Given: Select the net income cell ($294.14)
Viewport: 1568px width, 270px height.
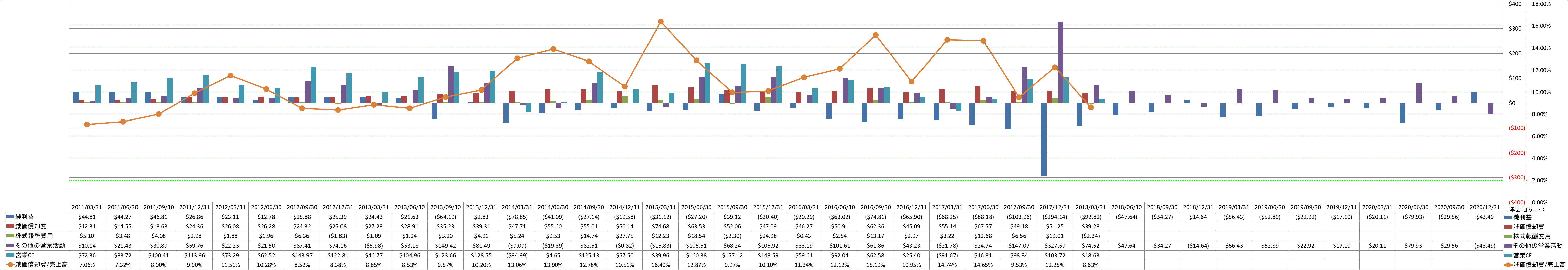Looking at the screenshot, I should click(x=1055, y=217).
